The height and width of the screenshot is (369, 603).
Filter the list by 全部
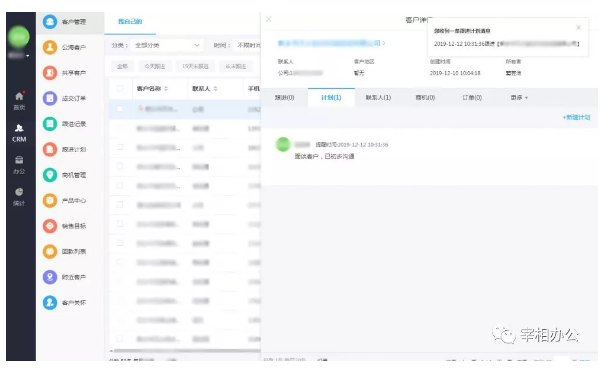122,66
